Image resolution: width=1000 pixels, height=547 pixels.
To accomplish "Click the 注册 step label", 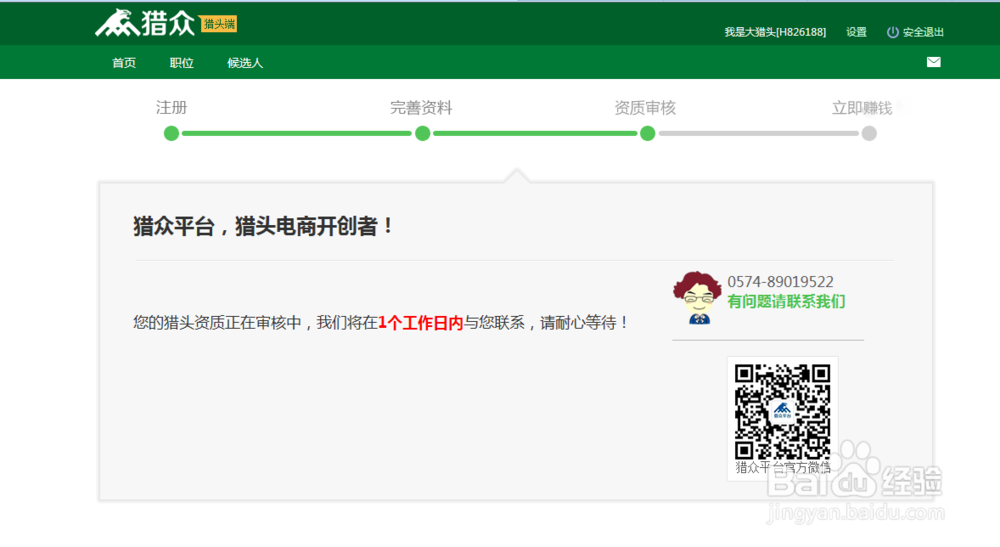I will coord(172,107).
